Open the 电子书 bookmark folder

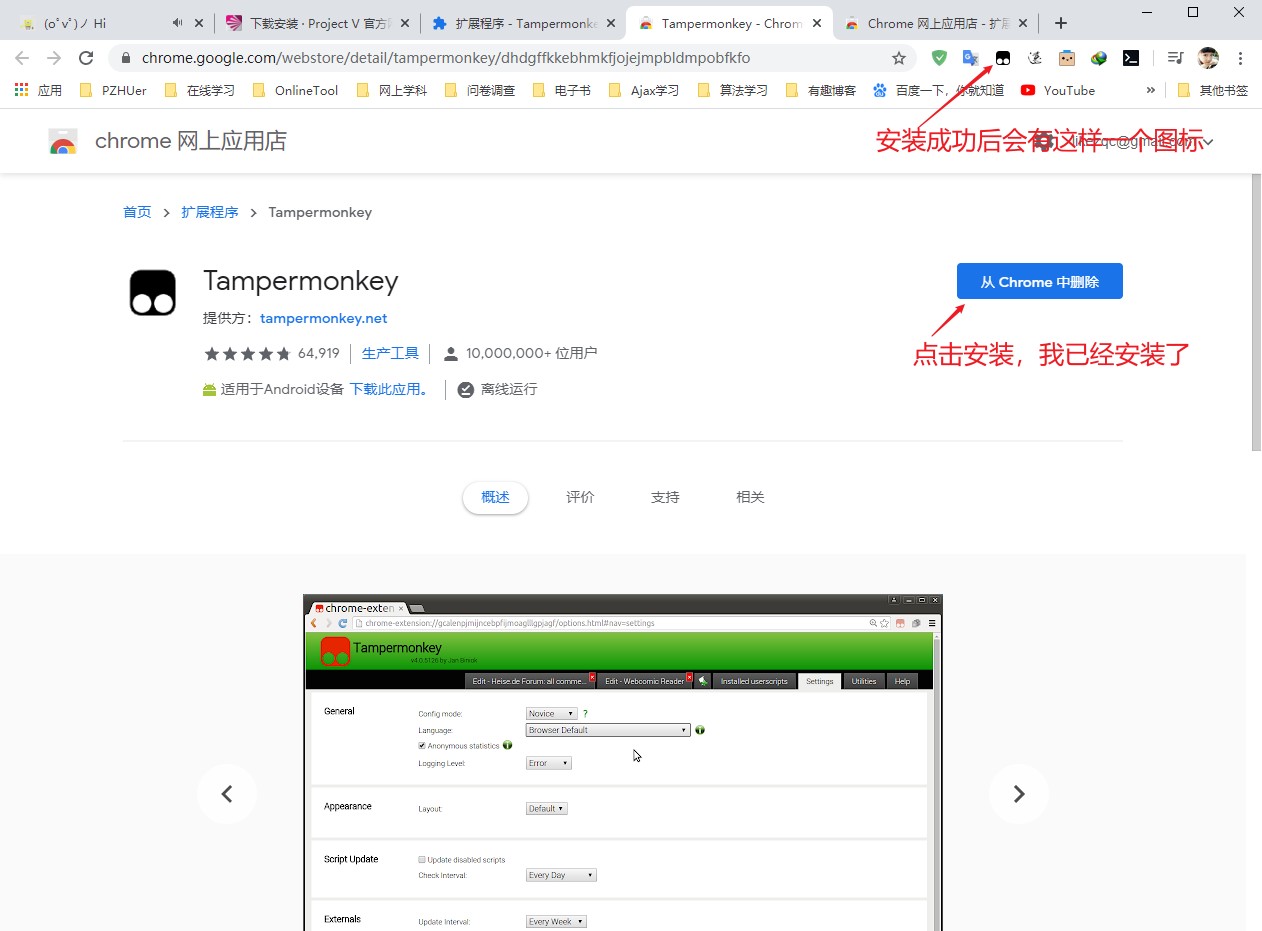point(561,90)
